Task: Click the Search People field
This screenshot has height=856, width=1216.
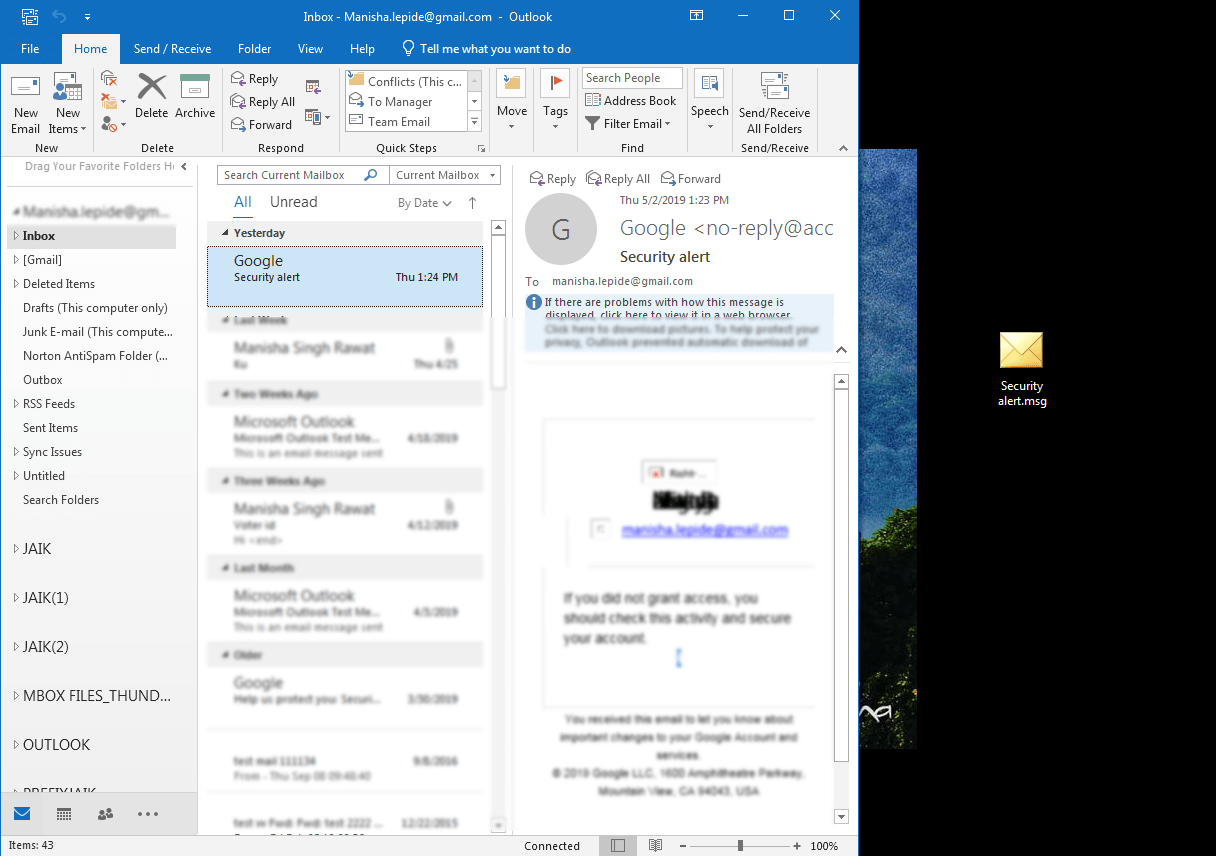Action: point(632,78)
